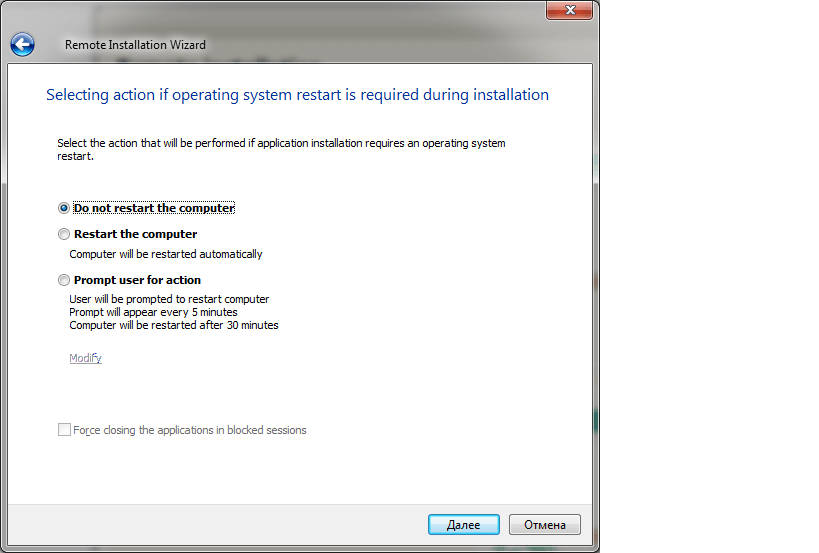Click the 'Remote Installation Wizard' title text
The height and width of the screenshot is (553, 819).
[x=135, y=45]
